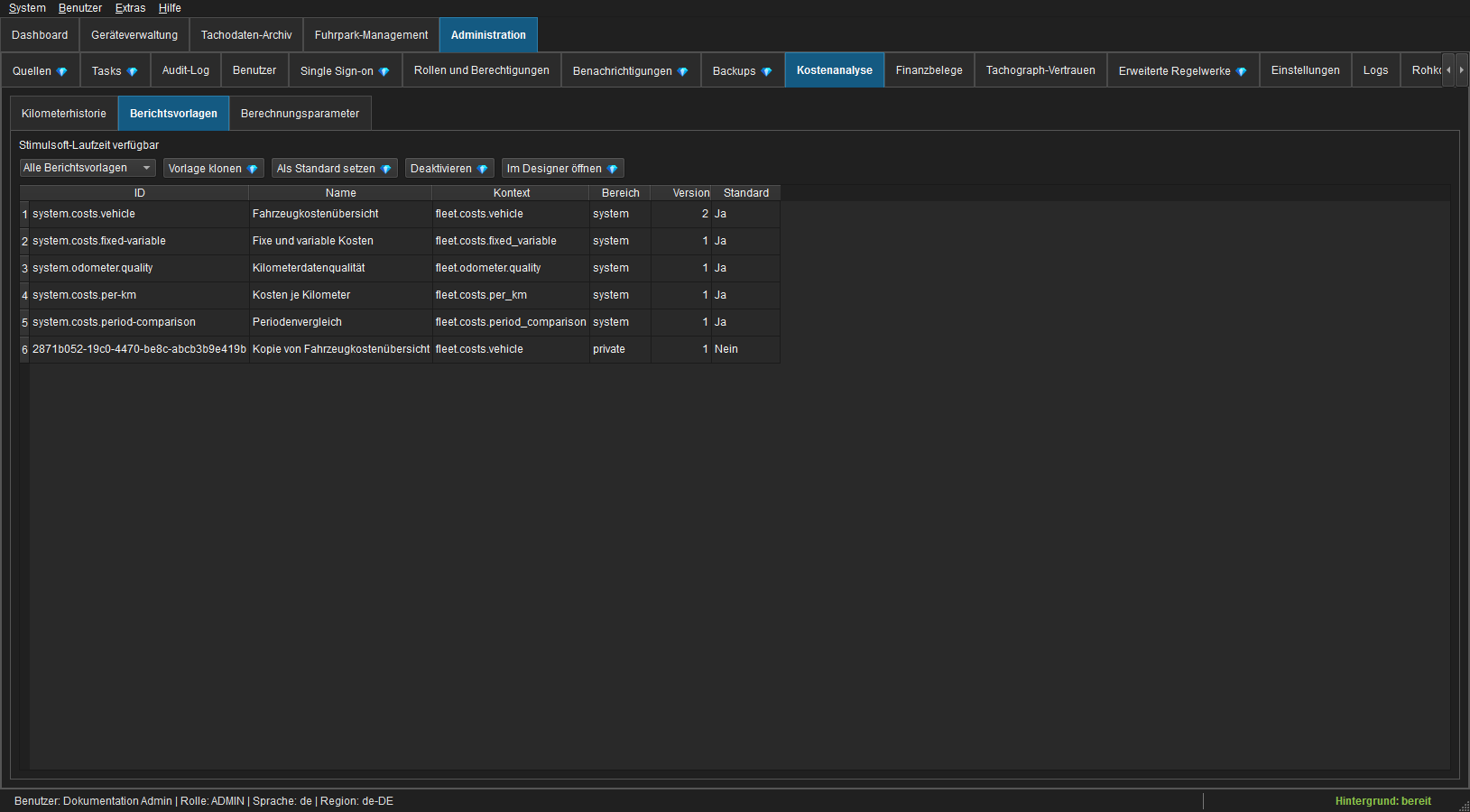Open the Einstellungen tab

[x=1306, y=70]
